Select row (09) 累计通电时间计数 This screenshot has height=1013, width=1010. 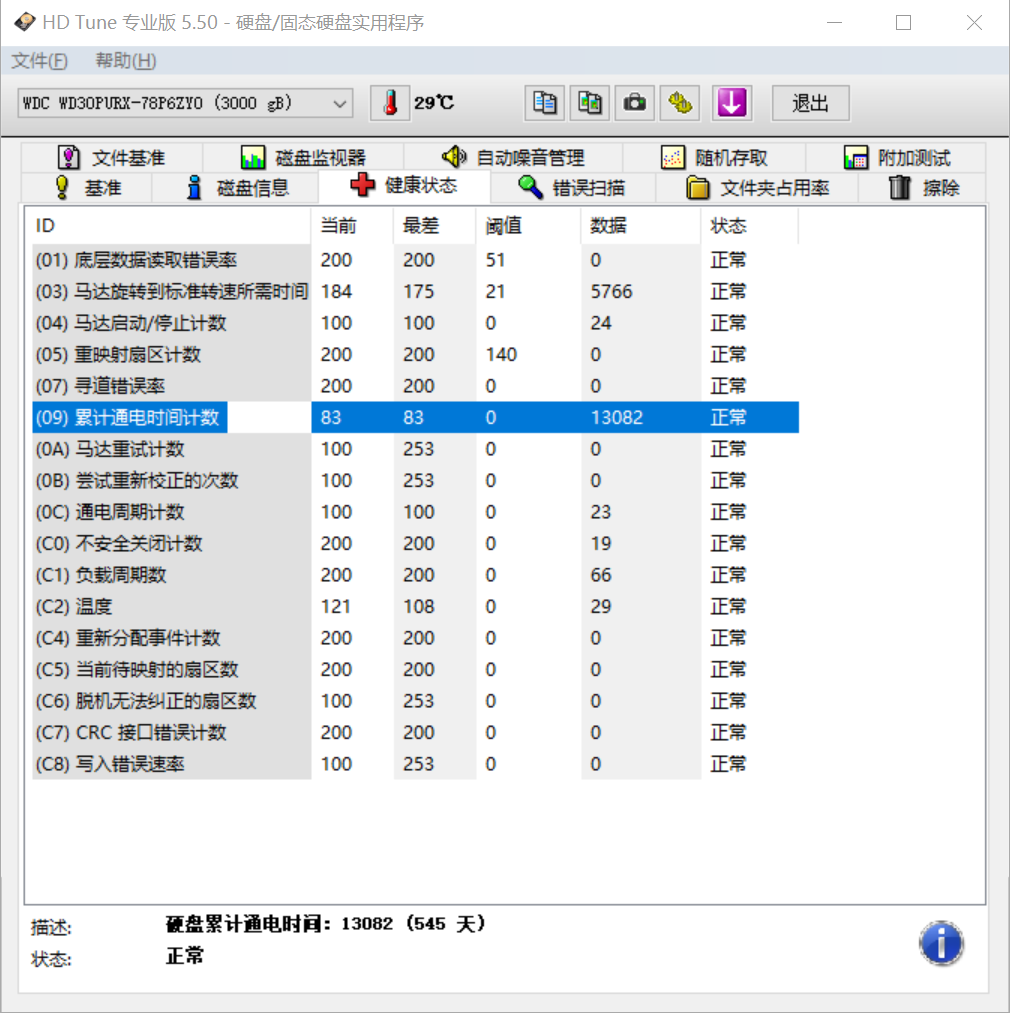click(x=416, y=417)
